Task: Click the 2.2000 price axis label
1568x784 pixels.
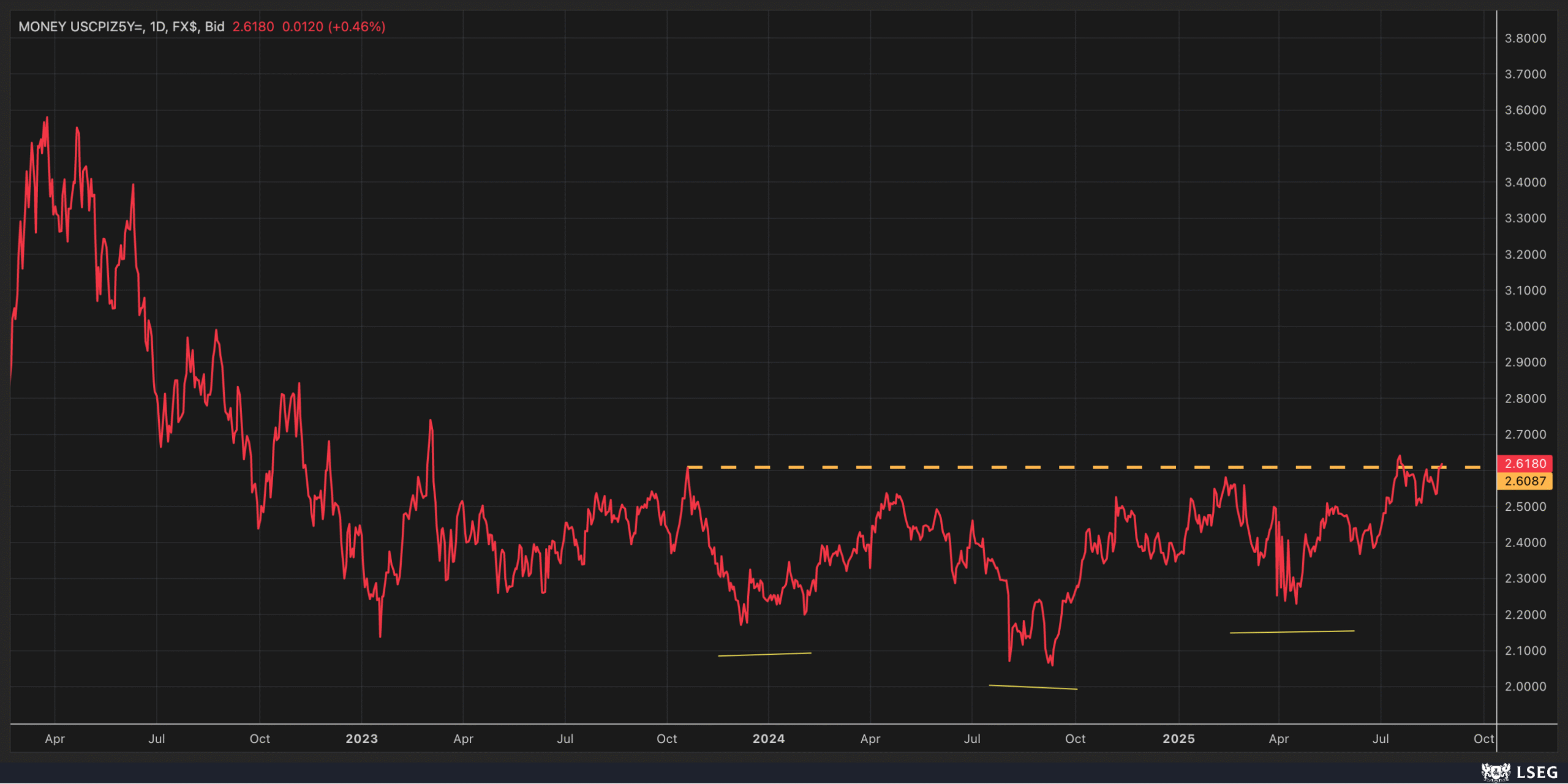Action: [1525, 615]
